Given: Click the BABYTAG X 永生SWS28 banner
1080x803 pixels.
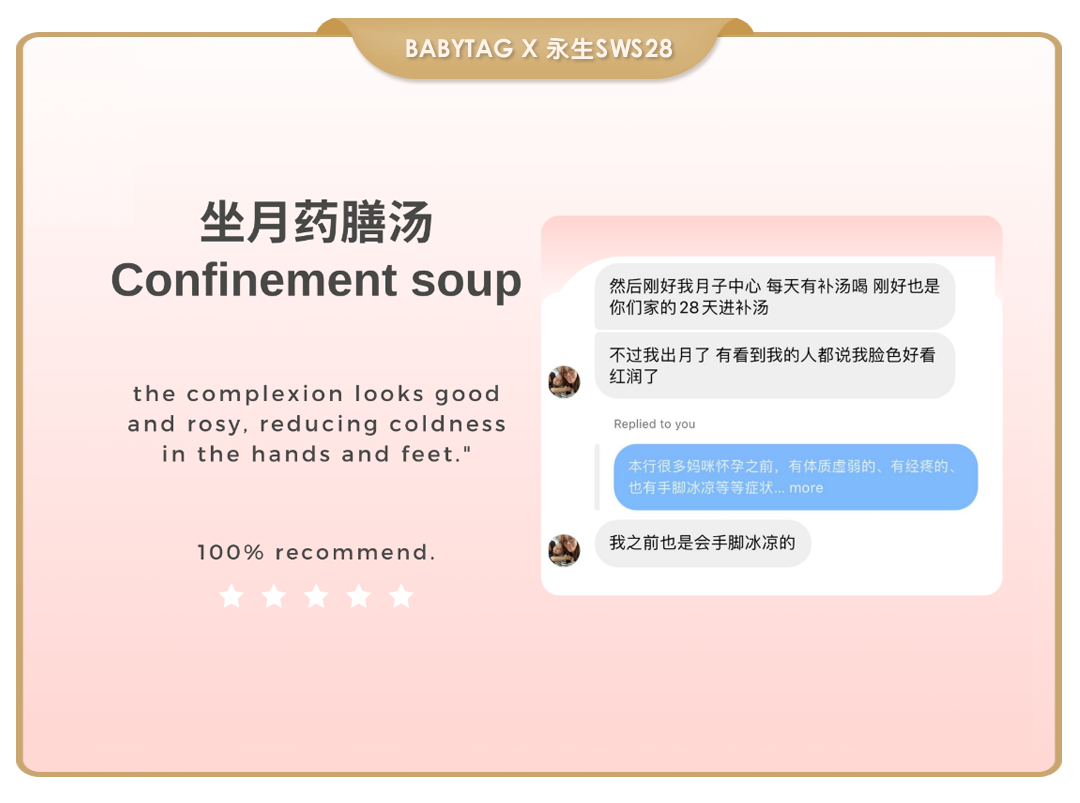Looking at the screenshot, I should (x=538, y=48).
